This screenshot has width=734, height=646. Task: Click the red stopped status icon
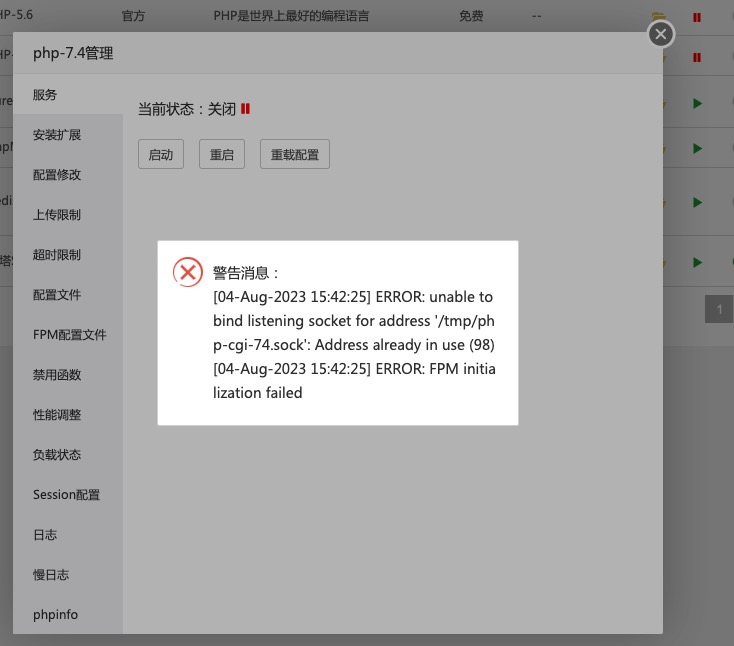click(x=245, y=109)
